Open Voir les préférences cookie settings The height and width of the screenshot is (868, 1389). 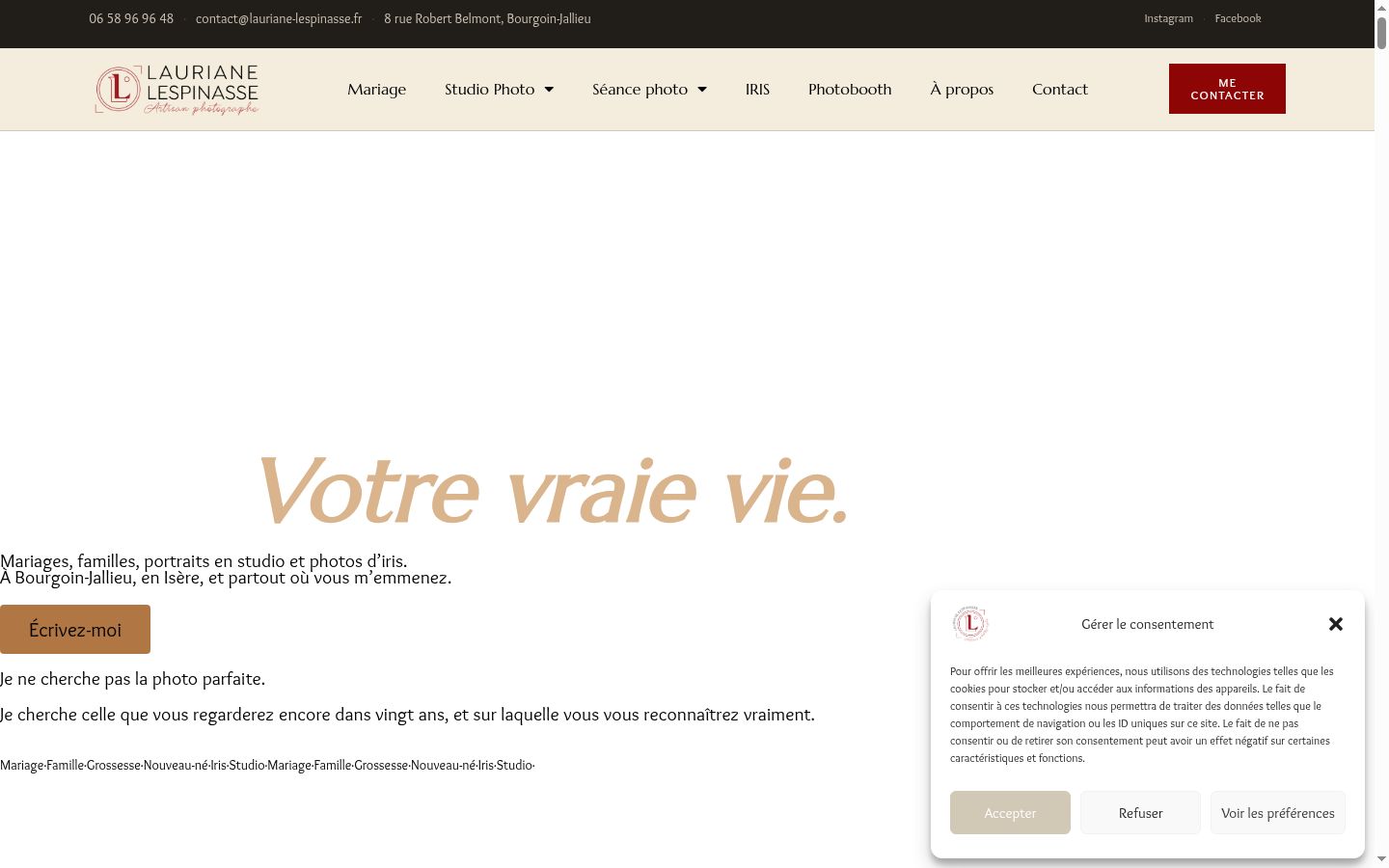1278,813
